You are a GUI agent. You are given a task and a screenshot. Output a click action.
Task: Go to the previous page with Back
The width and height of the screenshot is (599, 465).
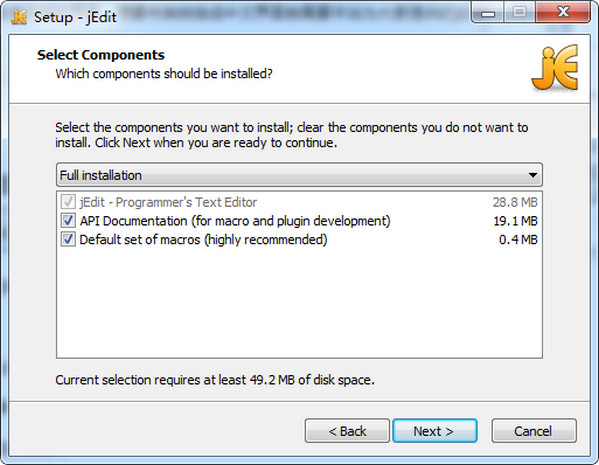(x=347, y=431)
